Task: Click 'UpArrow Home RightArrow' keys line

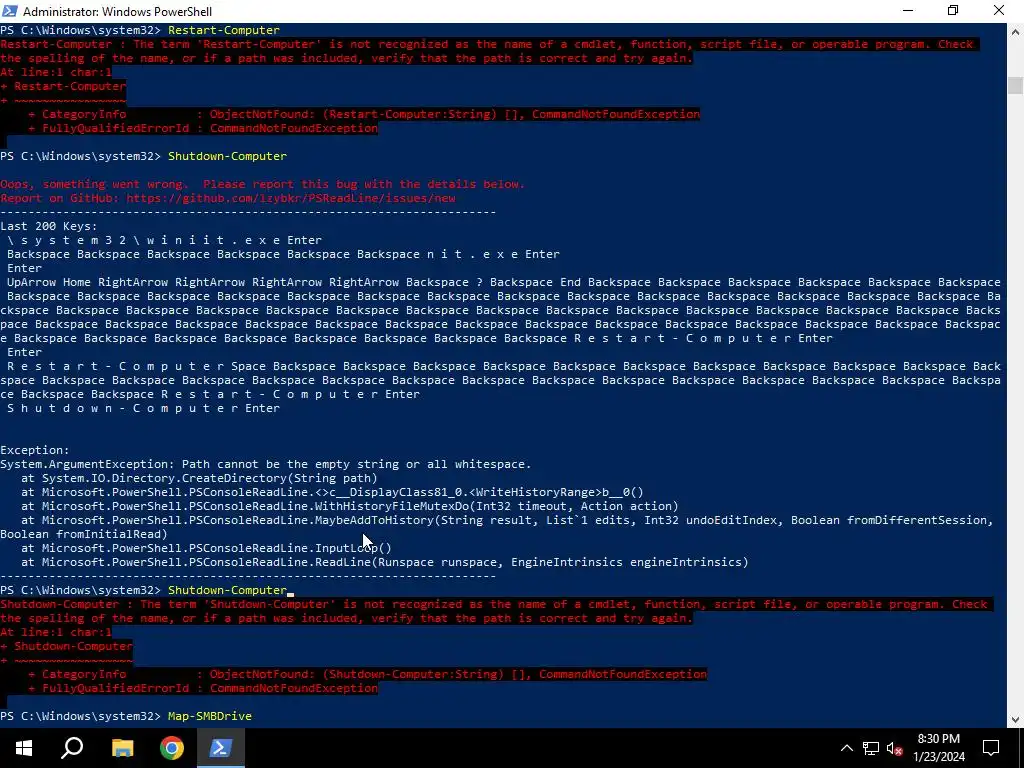Action: pos(504,282)
